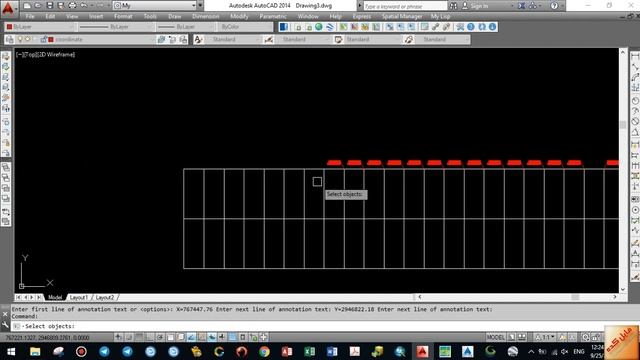Viewport: 640px width, 360px height.
Task: Select the Linear dimension tool in right toolbar
Action: [635, 56]
